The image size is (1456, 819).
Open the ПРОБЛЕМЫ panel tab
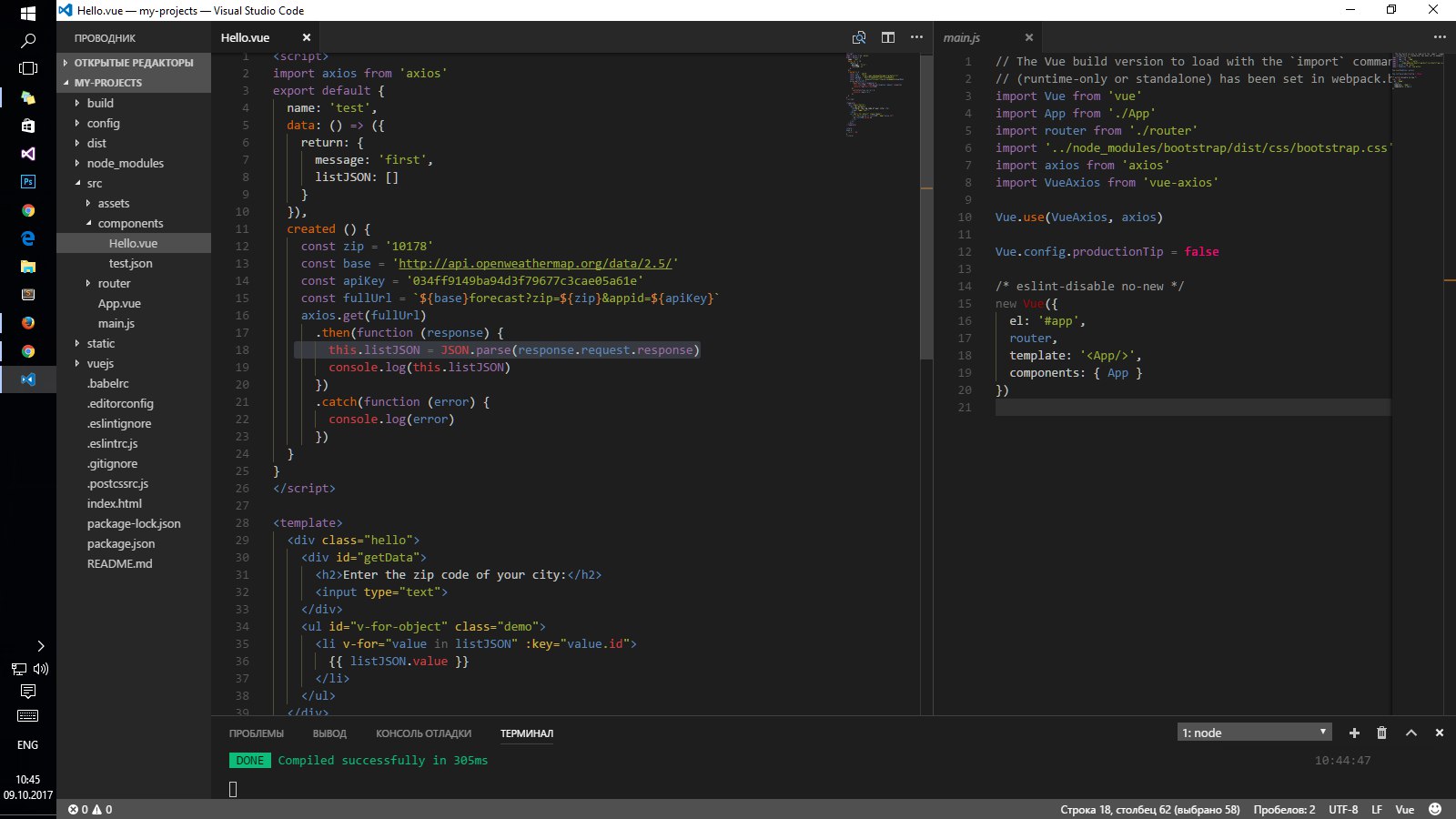click(x=257, y=733)
